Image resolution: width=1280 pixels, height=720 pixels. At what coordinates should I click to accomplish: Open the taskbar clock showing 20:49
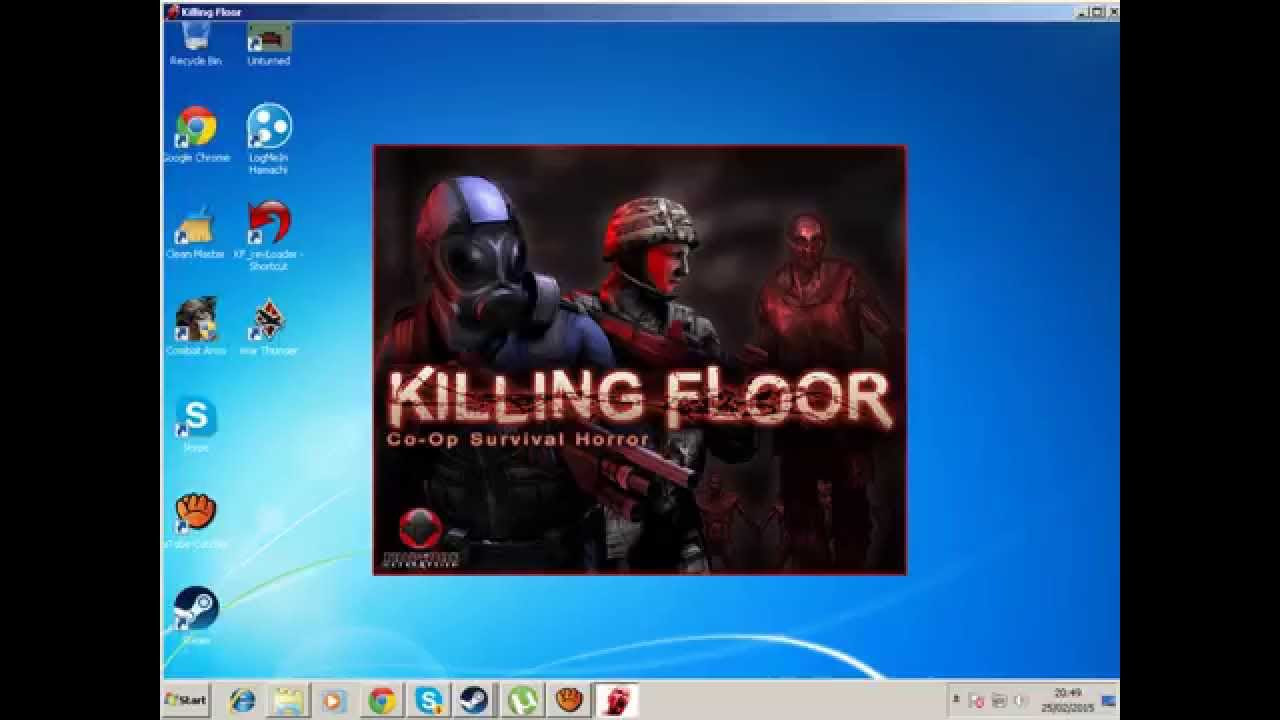(1067, 699)
